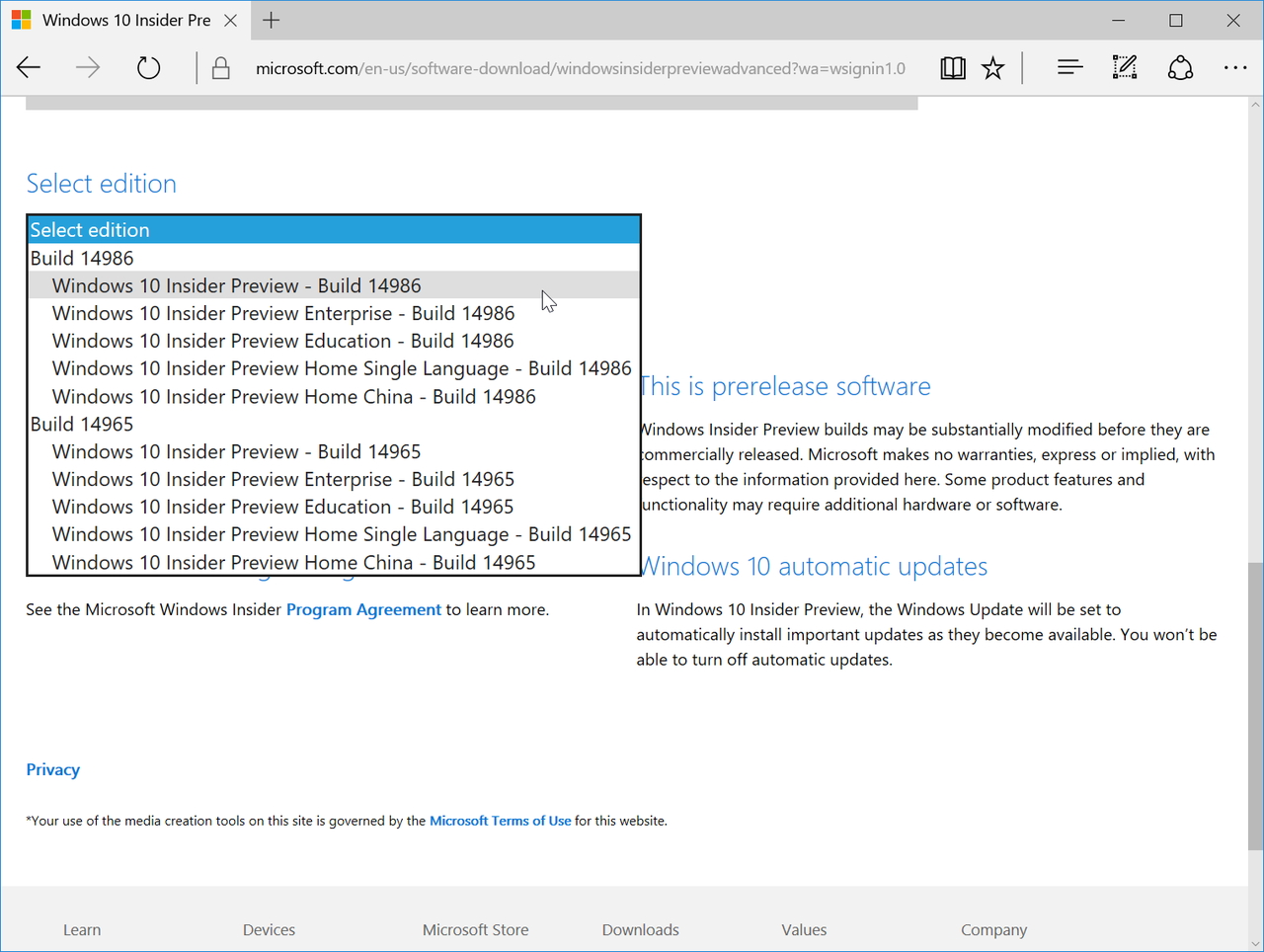This screenshot has width=1264, height=952.
Task: Open a new browser tab
Action: 271,20
